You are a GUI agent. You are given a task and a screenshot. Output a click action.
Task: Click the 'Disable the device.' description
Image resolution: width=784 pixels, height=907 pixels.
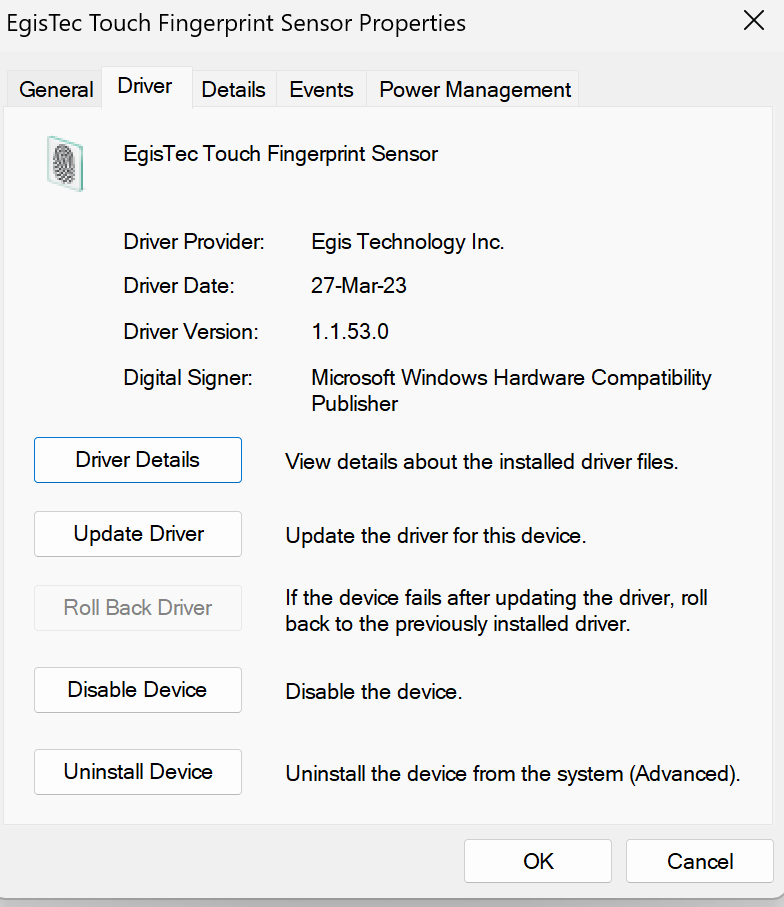(x=374, y=692)
